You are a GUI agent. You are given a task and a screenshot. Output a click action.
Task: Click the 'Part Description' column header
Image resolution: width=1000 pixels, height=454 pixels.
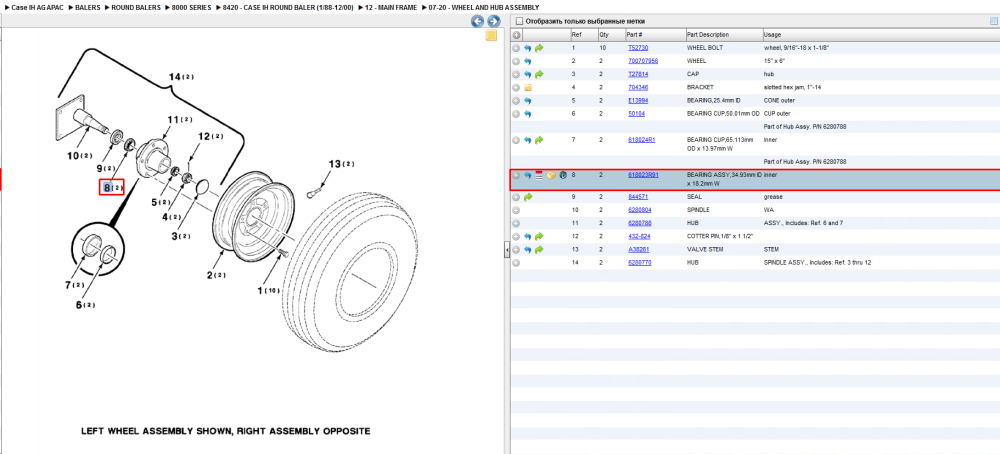point(724,34)
